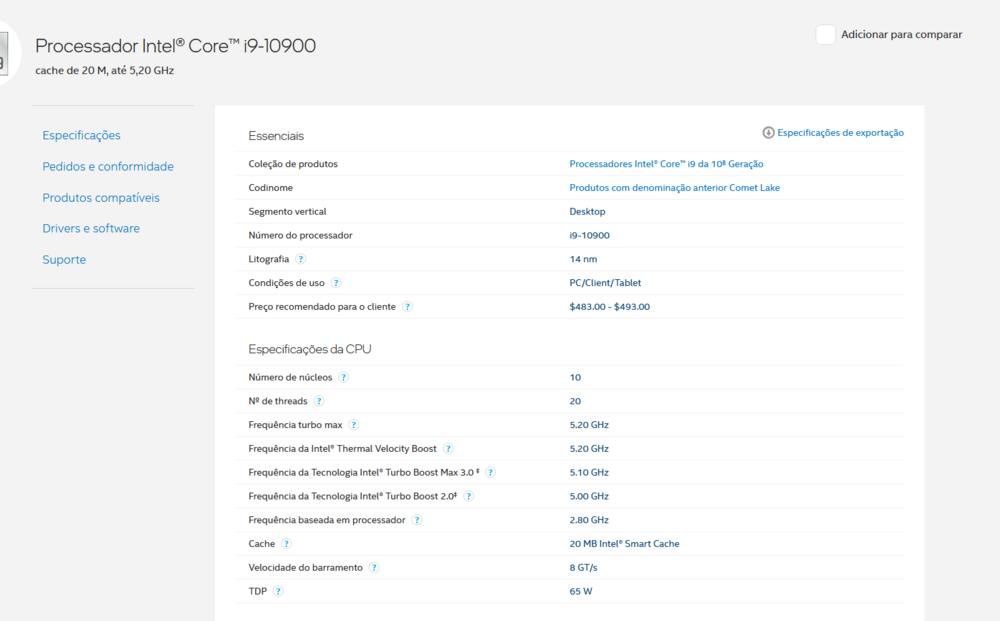The width and height of the screenshot is (1000, 621).
Task: Click the 20 MB Intel Smart Cache value
Action: pos(624,544)
